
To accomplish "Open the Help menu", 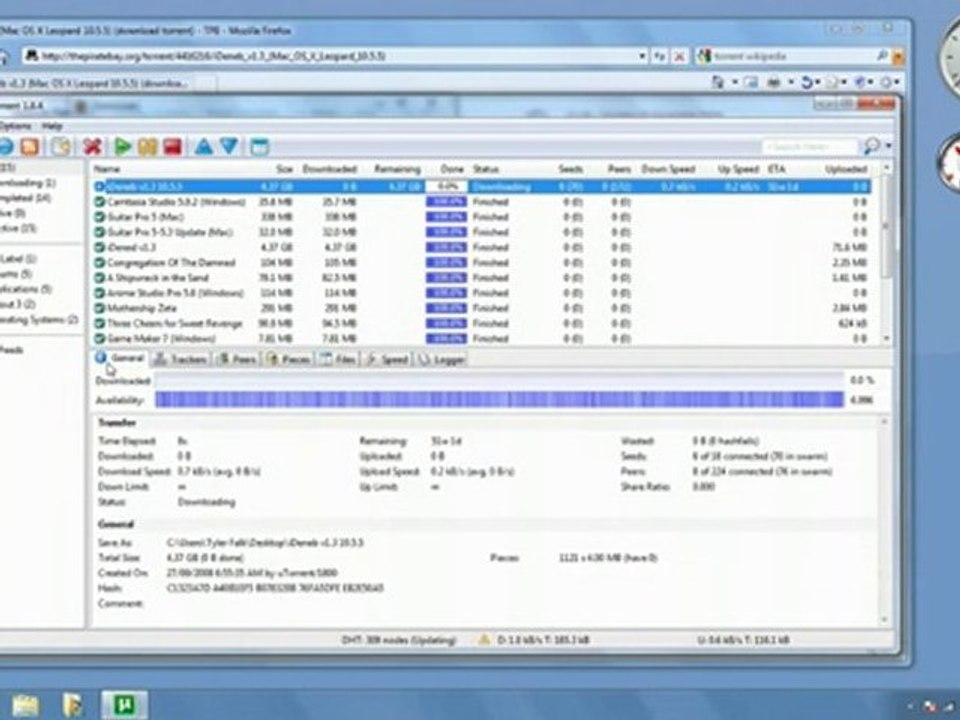I will [x=52, y=126].
